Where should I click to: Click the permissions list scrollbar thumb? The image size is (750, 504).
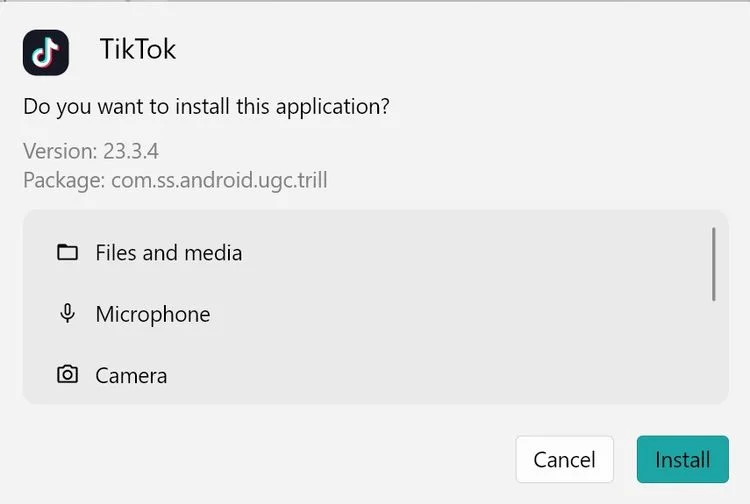[x=714, y=264]
